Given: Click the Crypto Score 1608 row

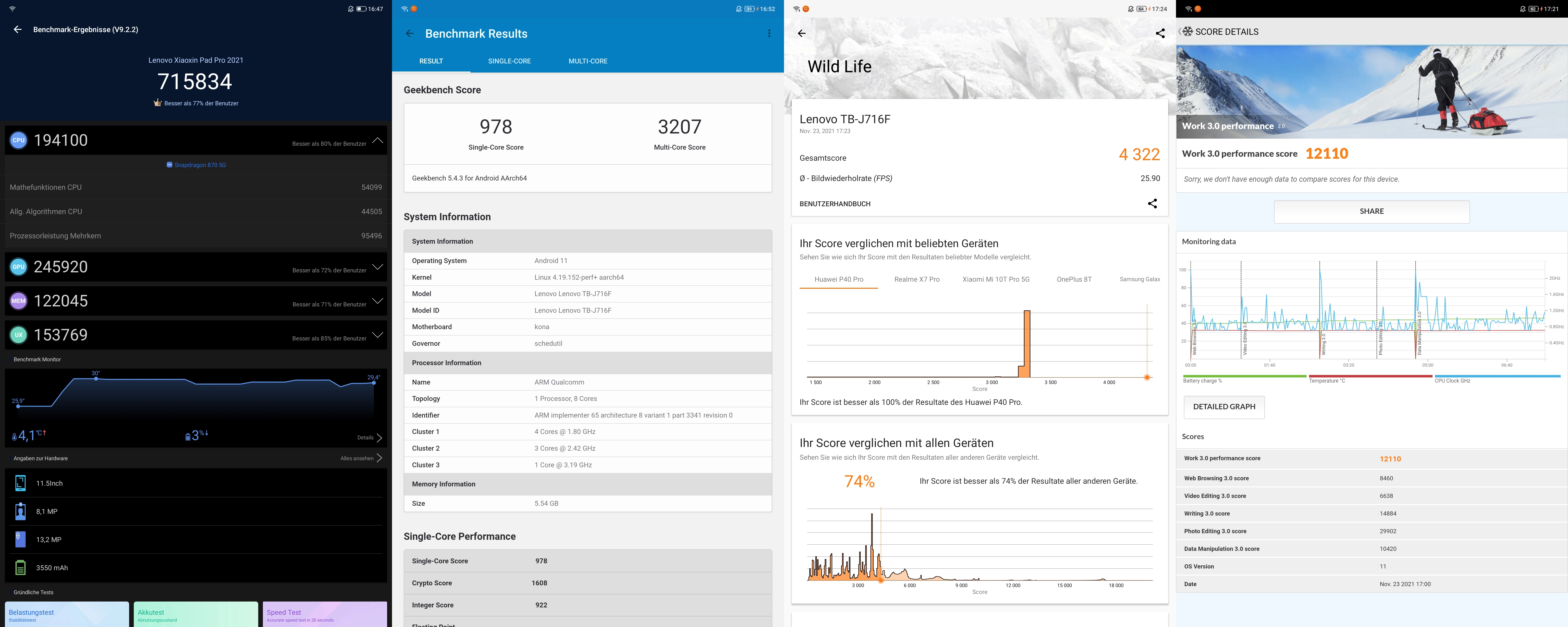Looking at the screenshot, I should [x=588, y=583].
